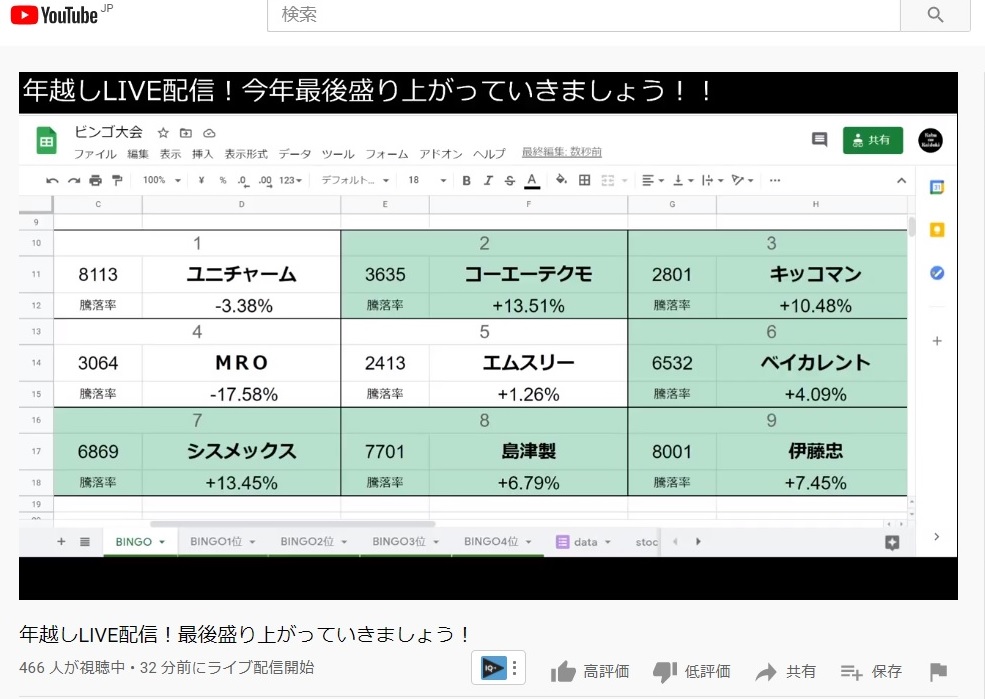Open the comment history icon
The height and width of the screenshot is (699, 985).
pos(819,139)
